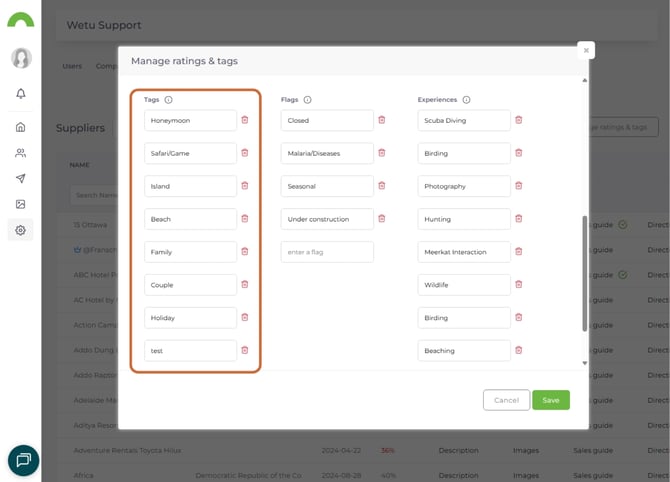Open users icon in sidebar
Image resolution: width=670 pixels, height=482 pixels.
pyautogui.click(x=21, y=153)
